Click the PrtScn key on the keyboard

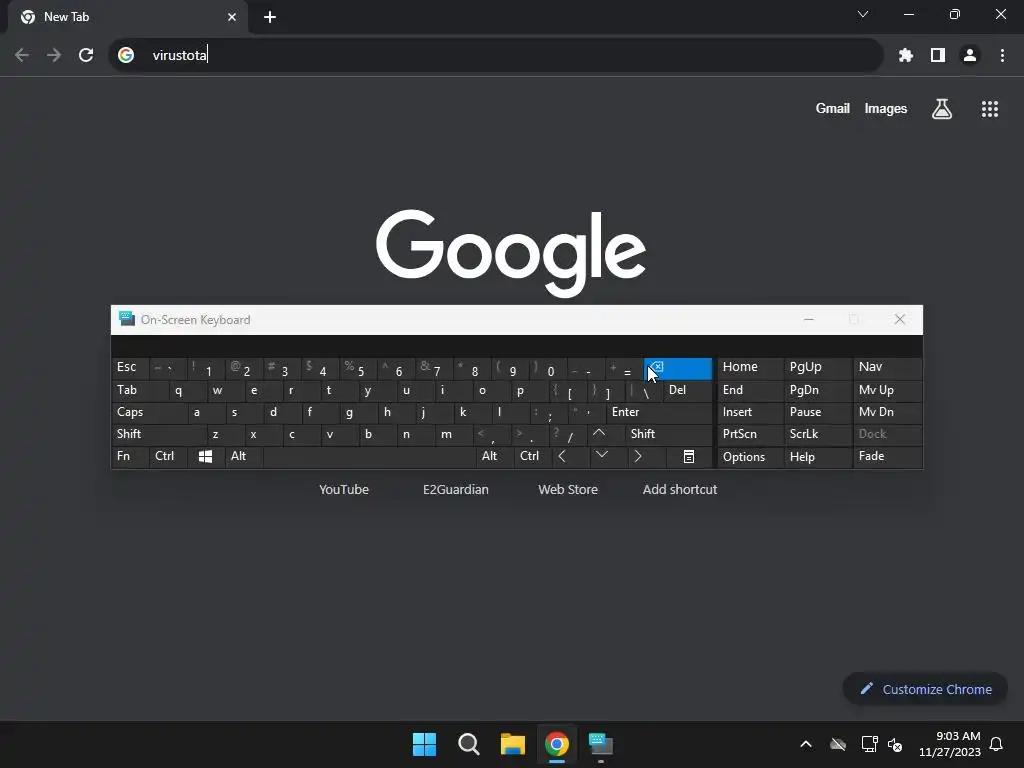(x=750, y=434)
